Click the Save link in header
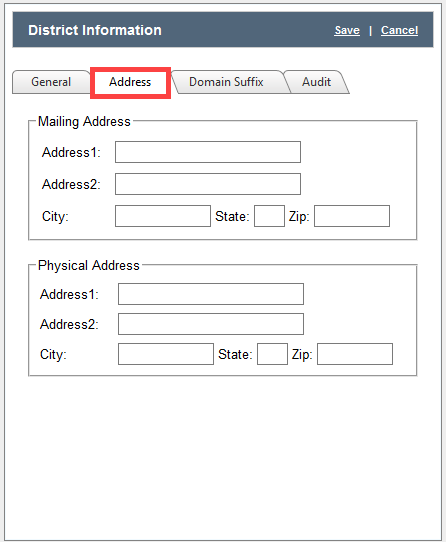This screenshot has height=542, width=446. pyautogui.click(x=347, y=30)
